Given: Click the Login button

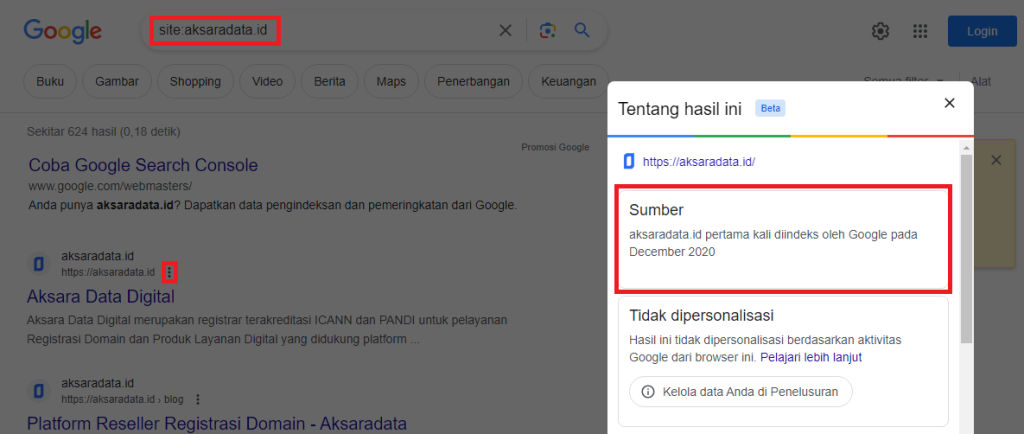Looking at the screenshot, I should (982, 31).
